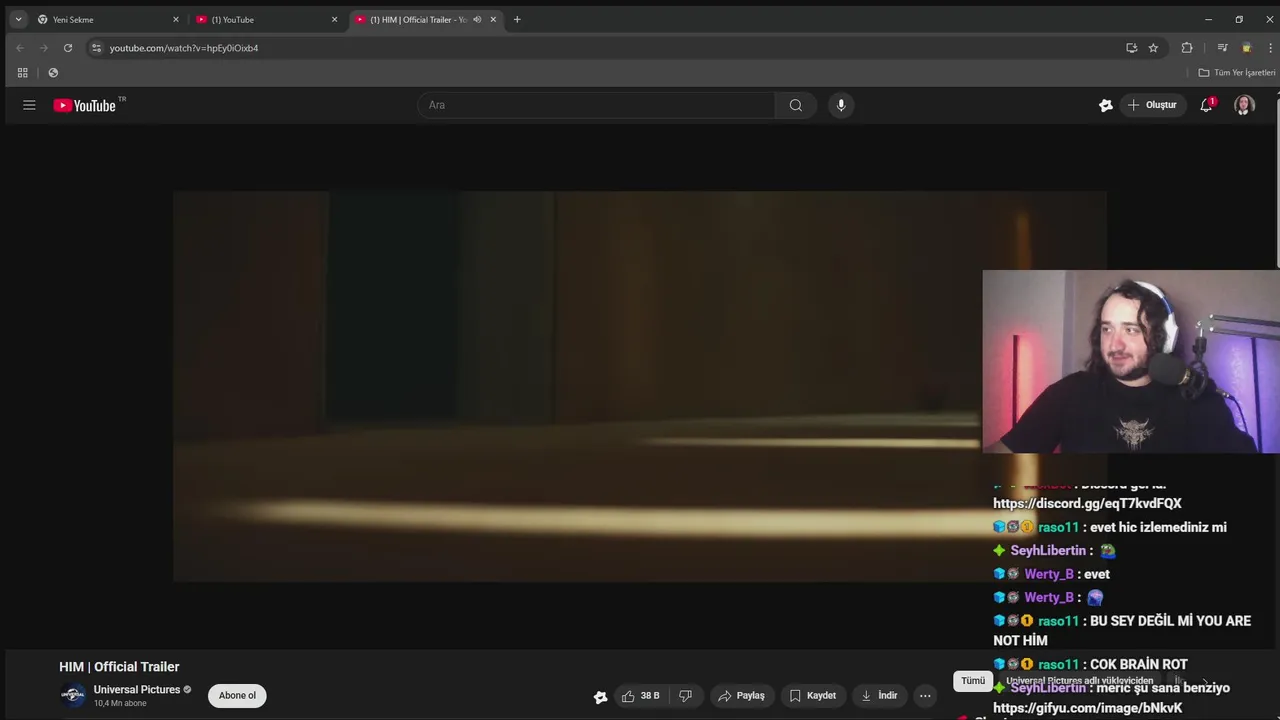Open Chrome three-dot menu
1280x720 pixels.
point(1270,48)
